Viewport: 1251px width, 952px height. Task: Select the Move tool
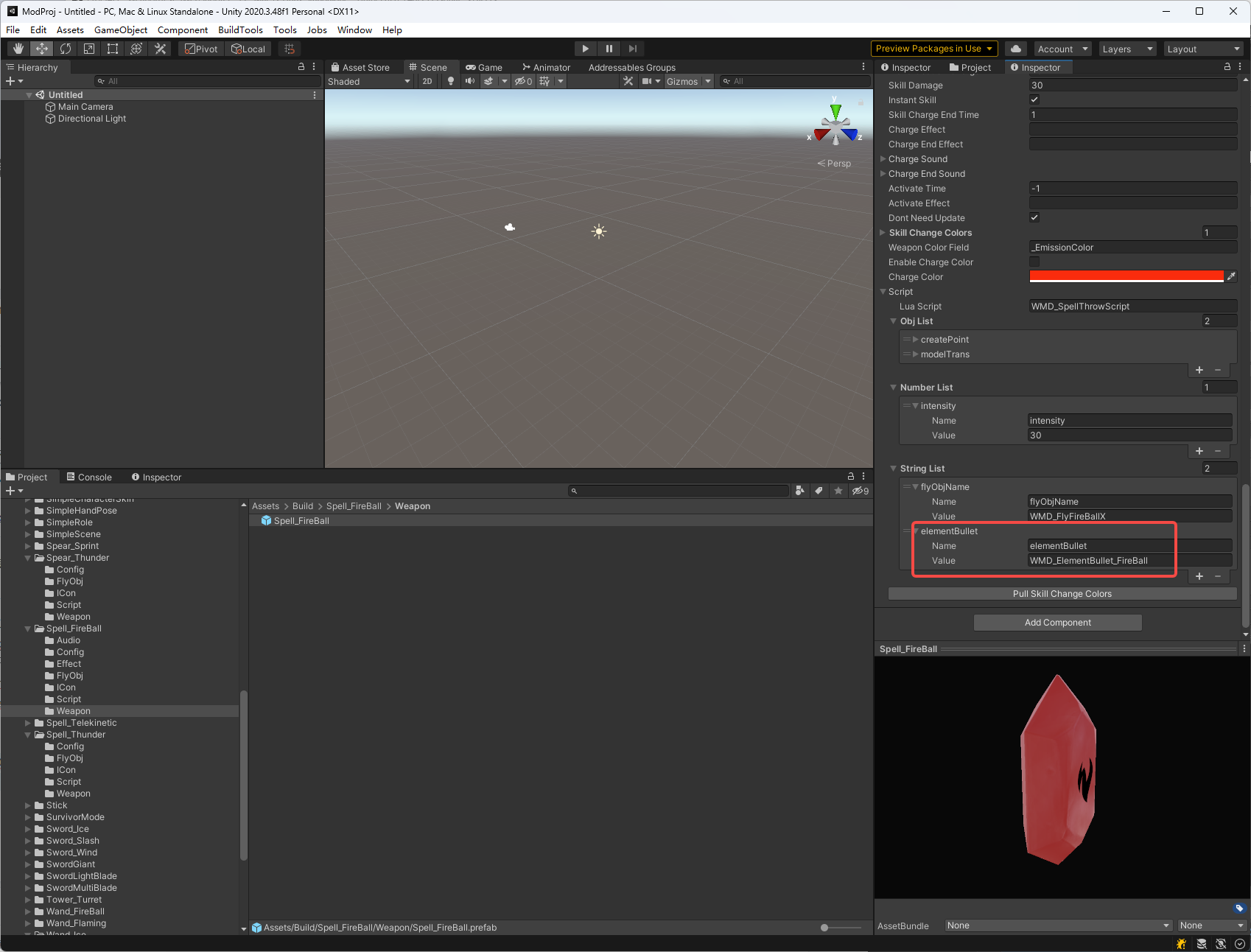tap(42, 49)
